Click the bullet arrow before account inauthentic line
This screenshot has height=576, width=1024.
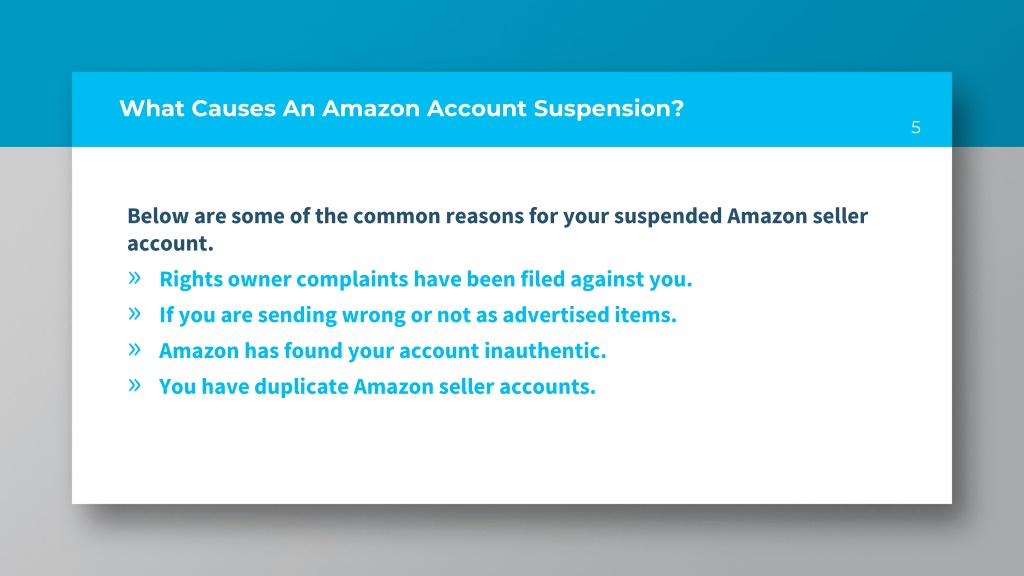(135, 350)
